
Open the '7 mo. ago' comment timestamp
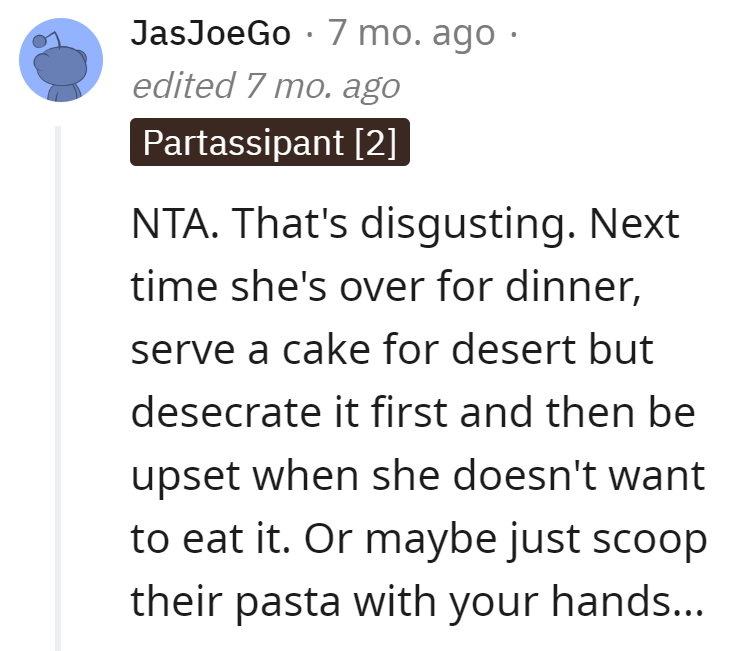(x=411, y=33)
